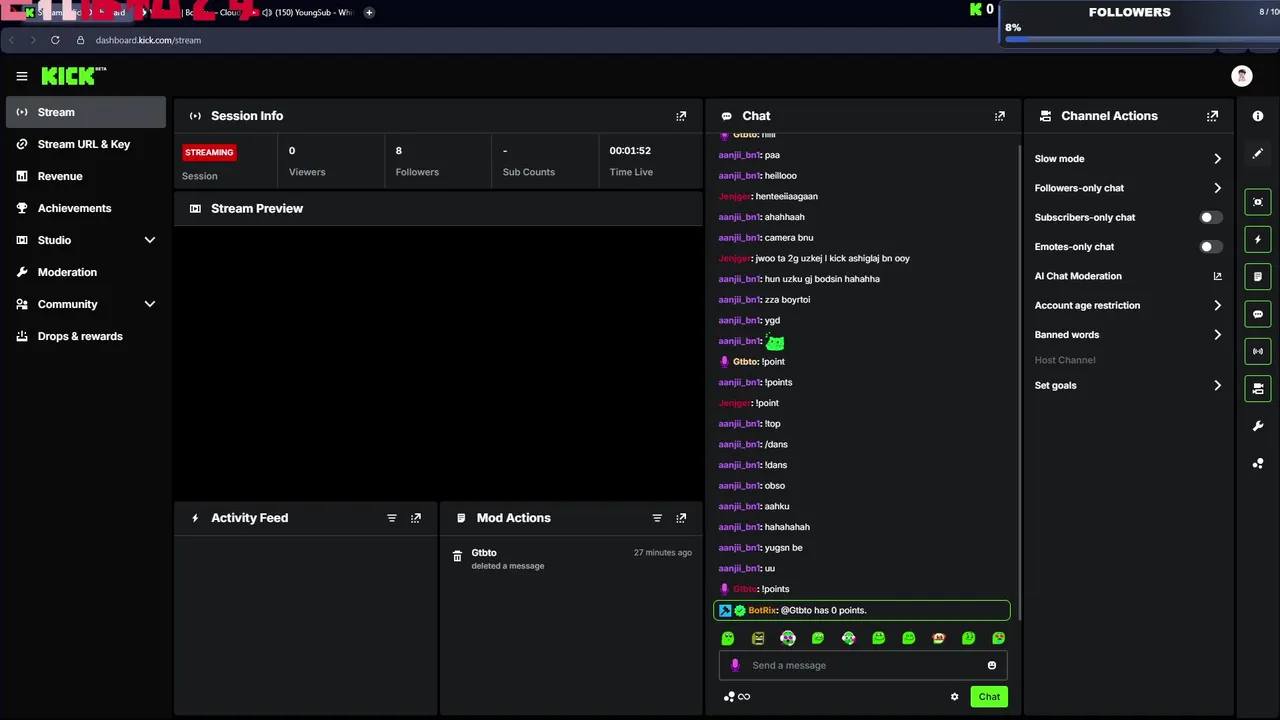Open chat settings gear icon
The image size is (1280, 720).
(954, 697)
